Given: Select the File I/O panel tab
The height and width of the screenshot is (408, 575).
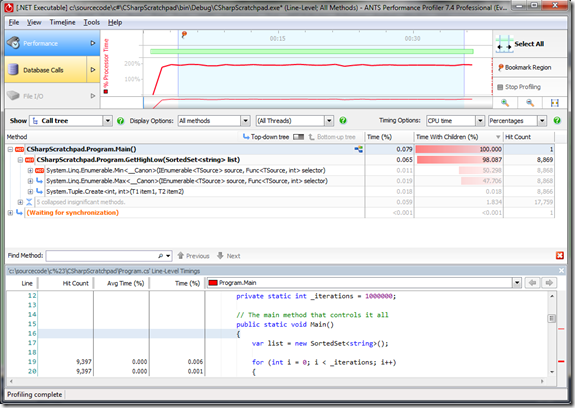Looking at the screenshot, I should (x=46, y=96).
